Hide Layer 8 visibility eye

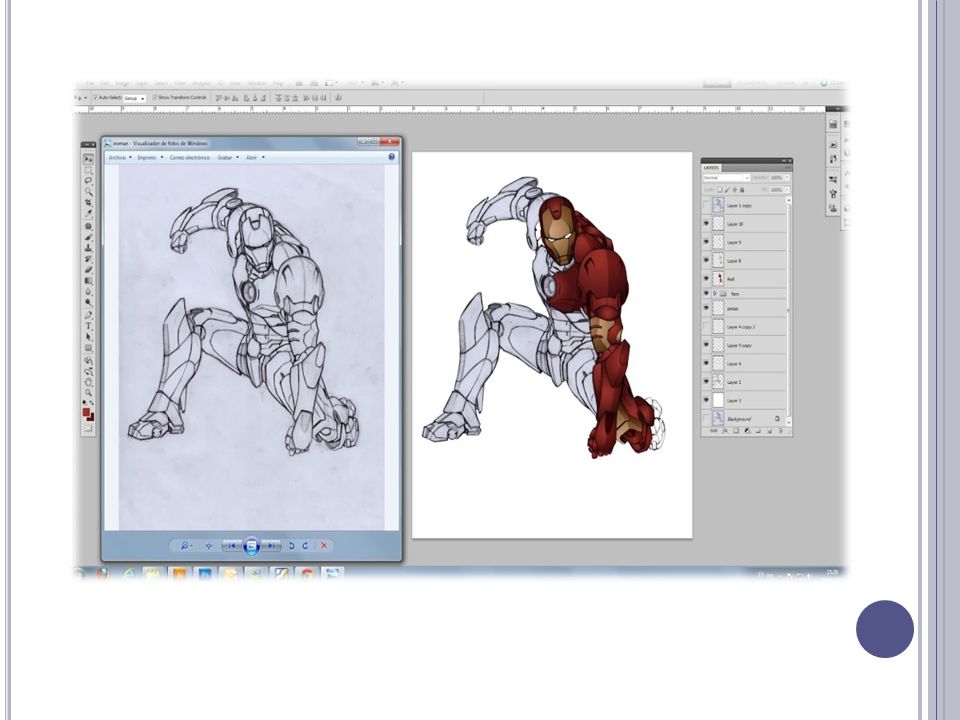[x=707, y=261]
